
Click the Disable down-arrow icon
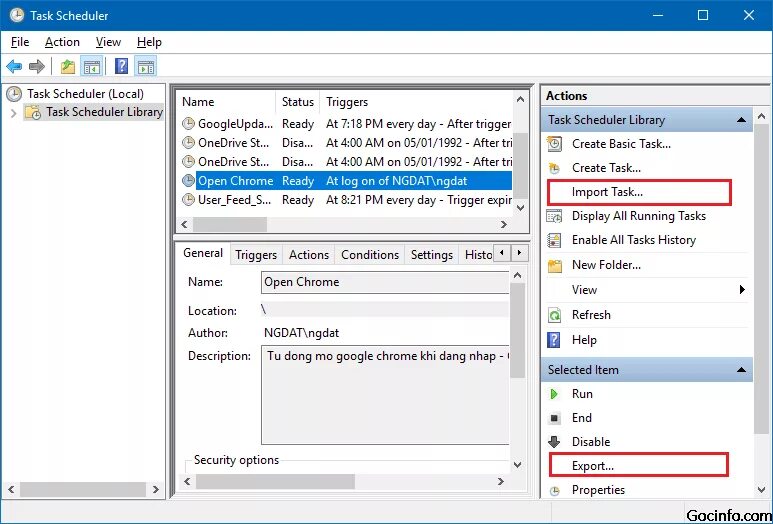[554, 442]
